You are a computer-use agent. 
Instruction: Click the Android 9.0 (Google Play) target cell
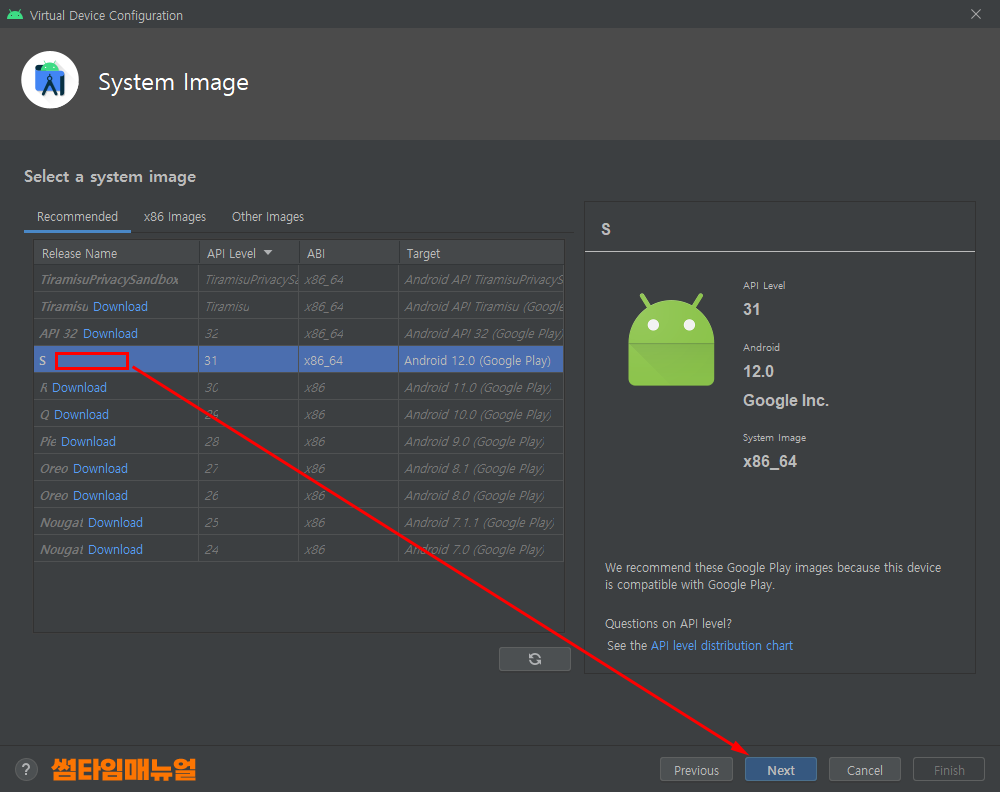click(x=482, y=441)
